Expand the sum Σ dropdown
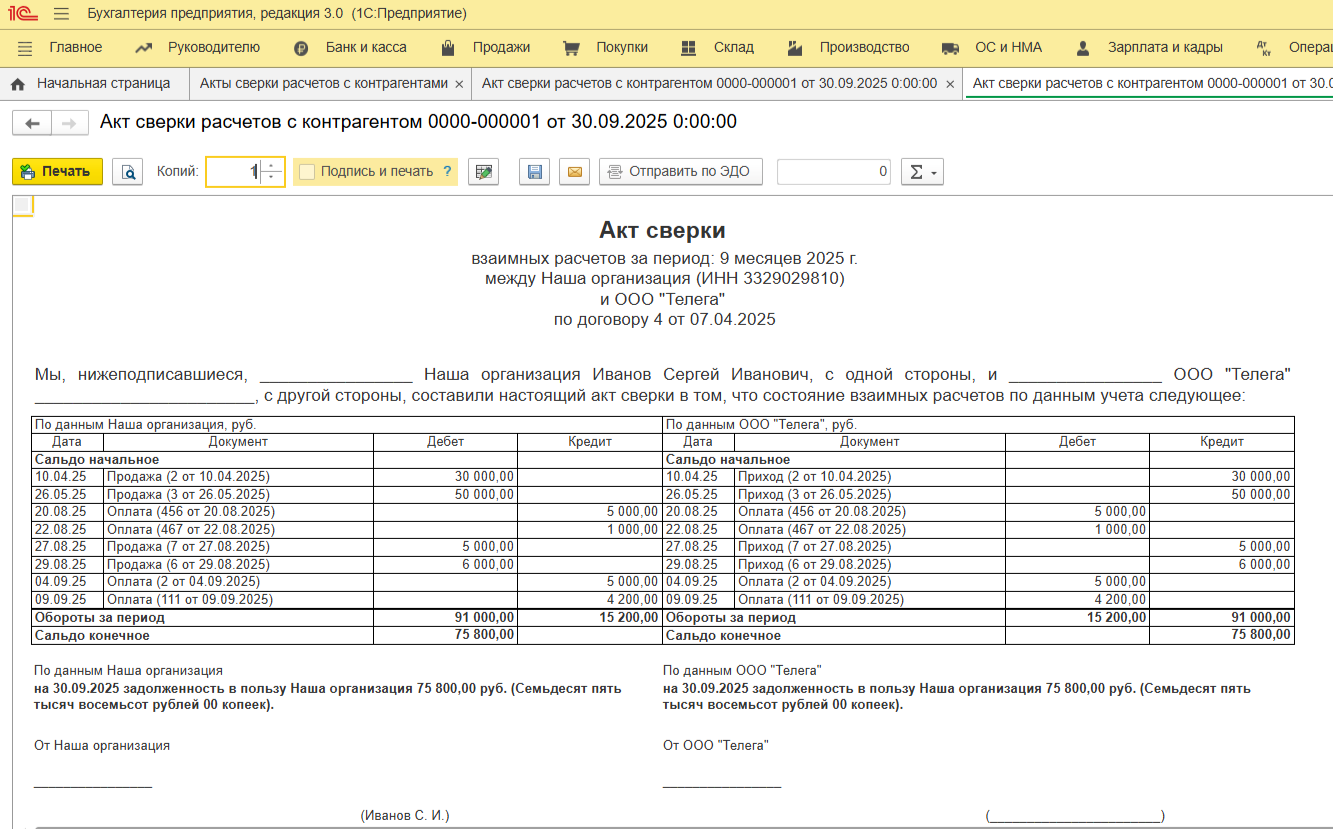1333x829 pixels. coord(922,172)
